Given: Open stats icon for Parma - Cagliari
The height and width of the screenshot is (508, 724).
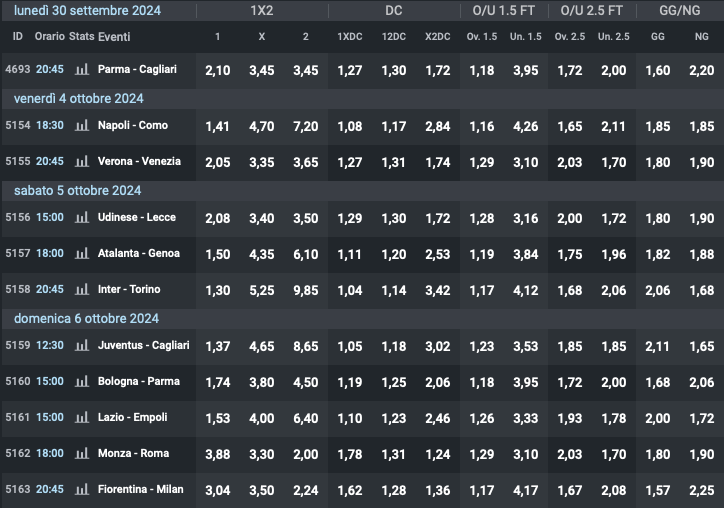Looking at the screenshot, I should tap(82, 70).
